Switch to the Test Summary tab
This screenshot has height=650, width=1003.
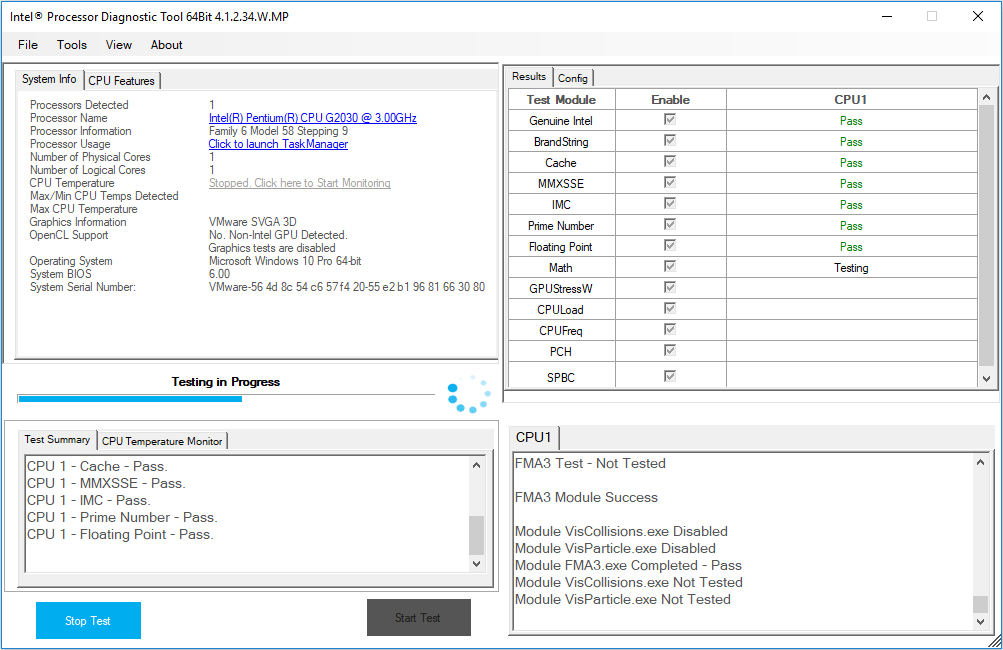pos(57,440)
